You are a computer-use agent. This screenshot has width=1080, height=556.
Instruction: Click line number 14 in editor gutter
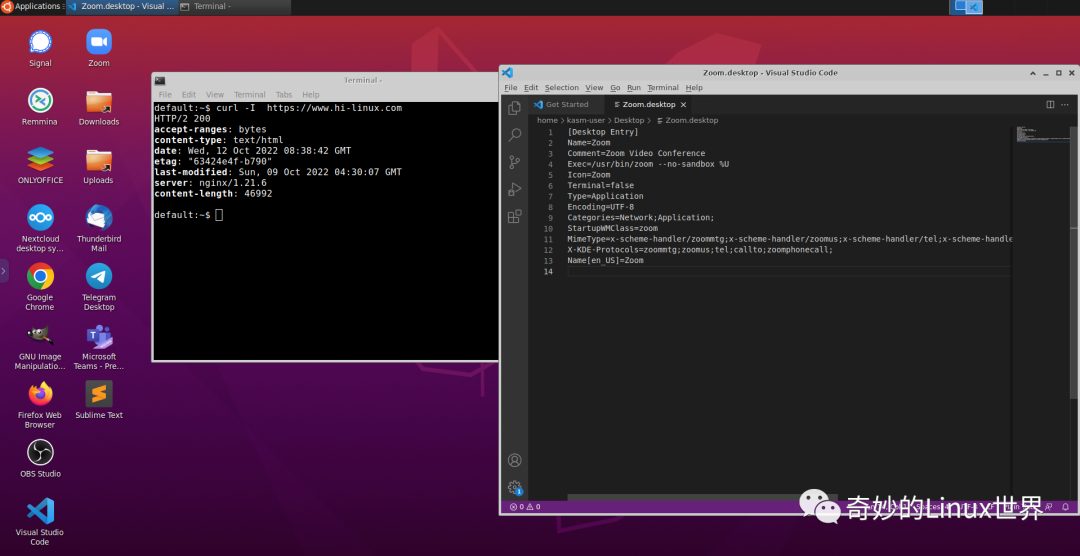548,271
